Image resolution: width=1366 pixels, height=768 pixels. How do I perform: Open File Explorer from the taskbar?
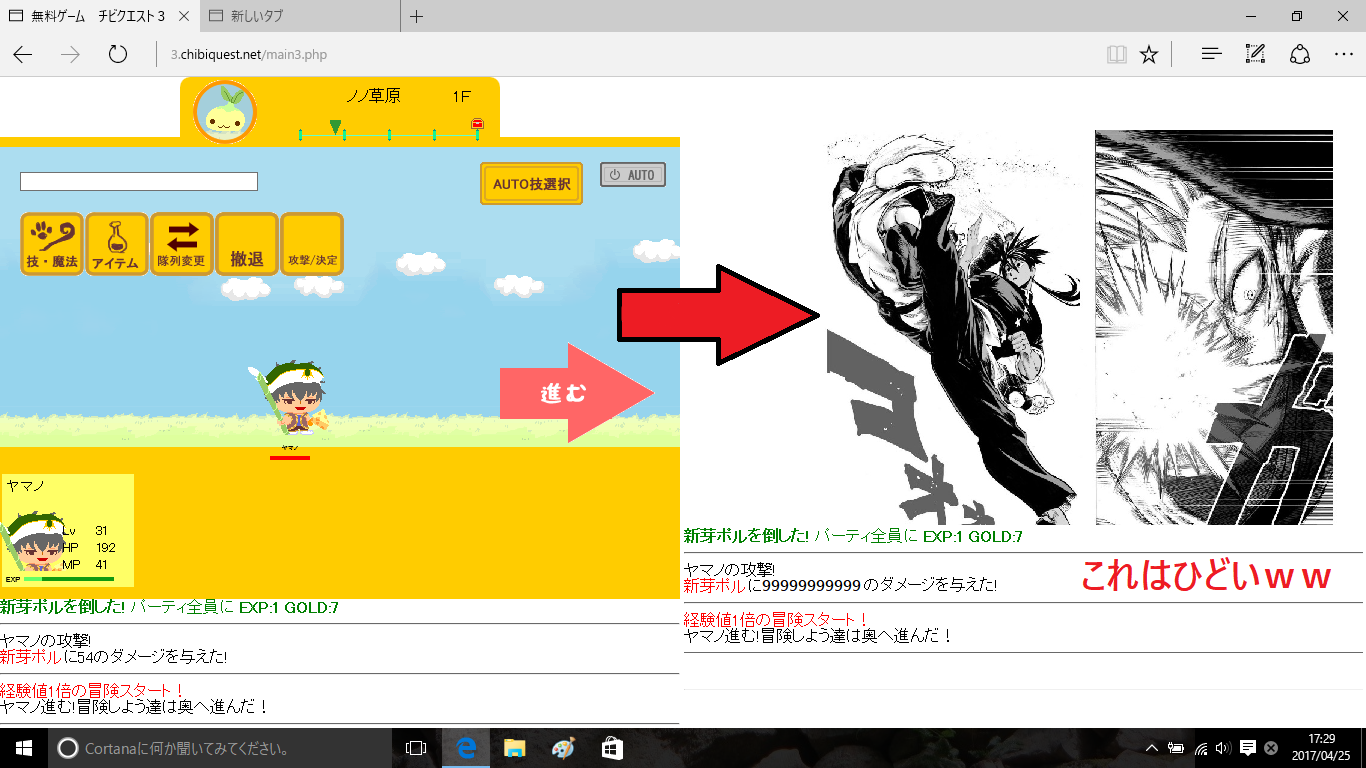click(x=514, y=748)
